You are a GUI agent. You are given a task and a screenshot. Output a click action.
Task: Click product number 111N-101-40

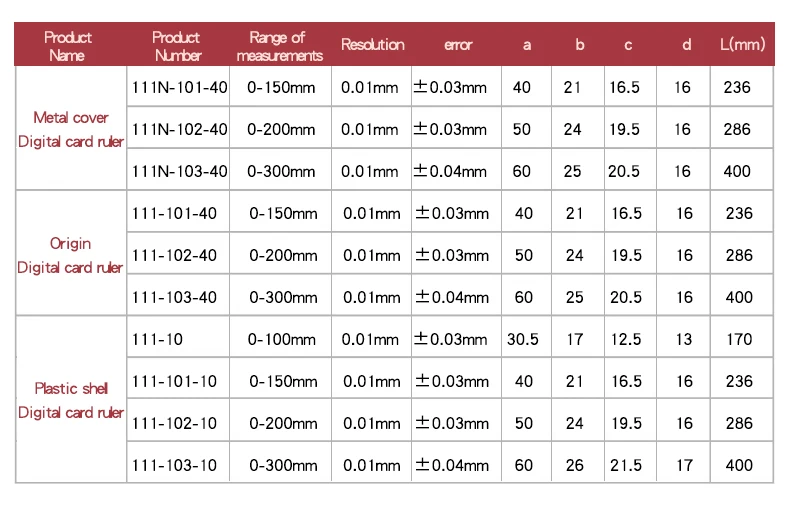[179, 88]
